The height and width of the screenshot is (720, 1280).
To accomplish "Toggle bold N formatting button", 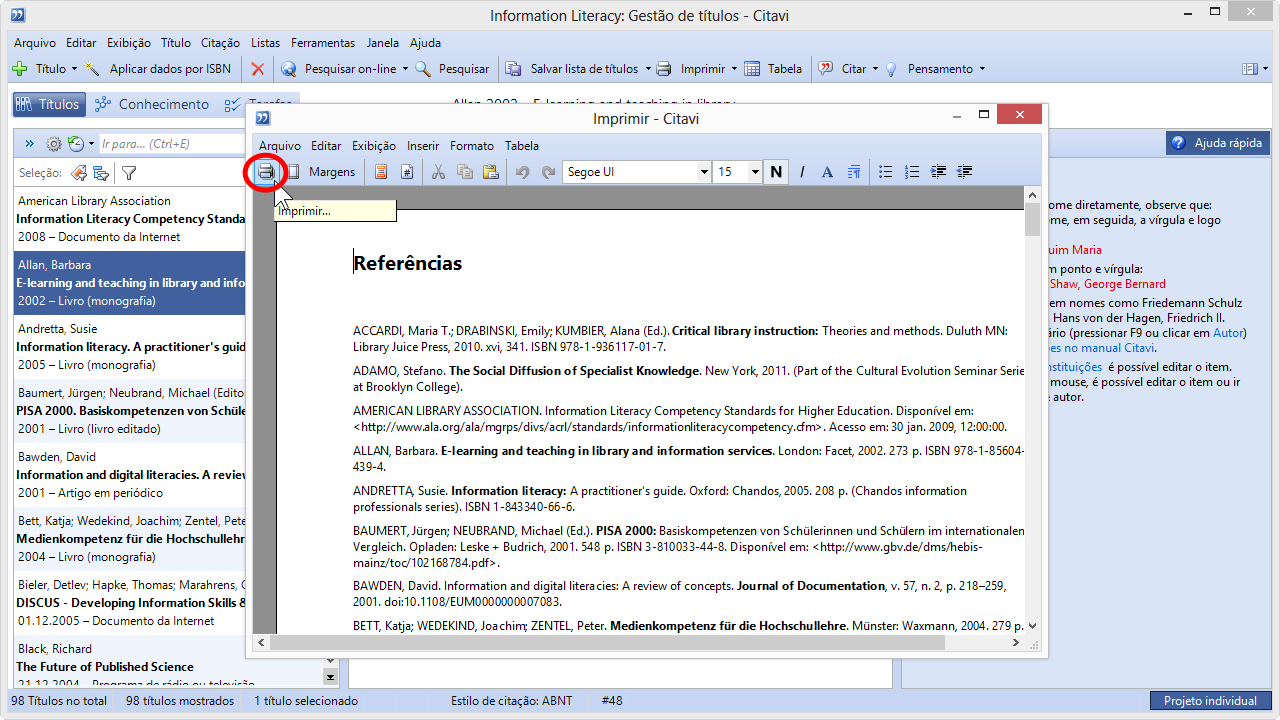I will click(x=776, y=172).
